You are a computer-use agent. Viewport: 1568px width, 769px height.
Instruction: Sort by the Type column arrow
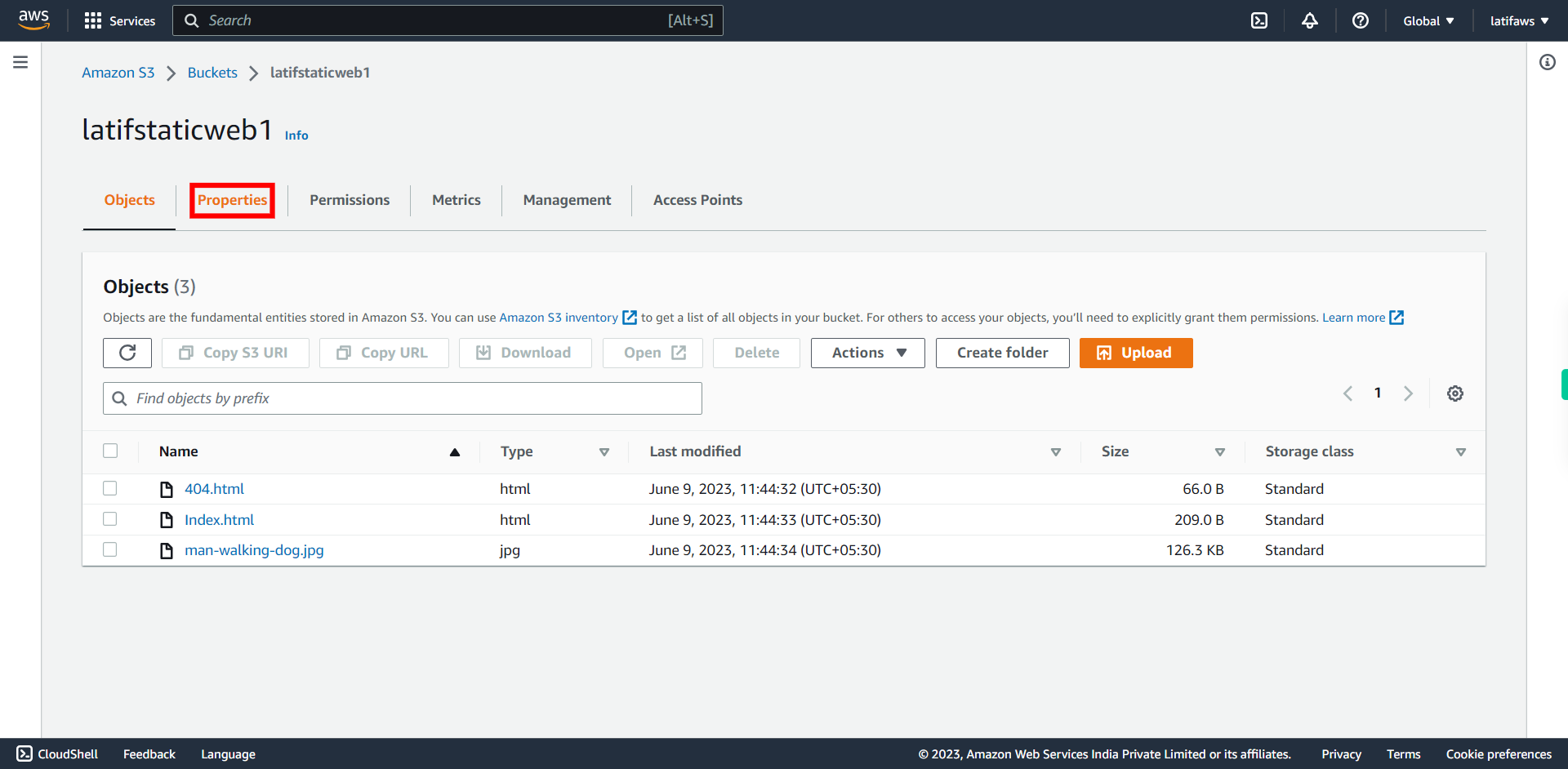click(604, 452)
